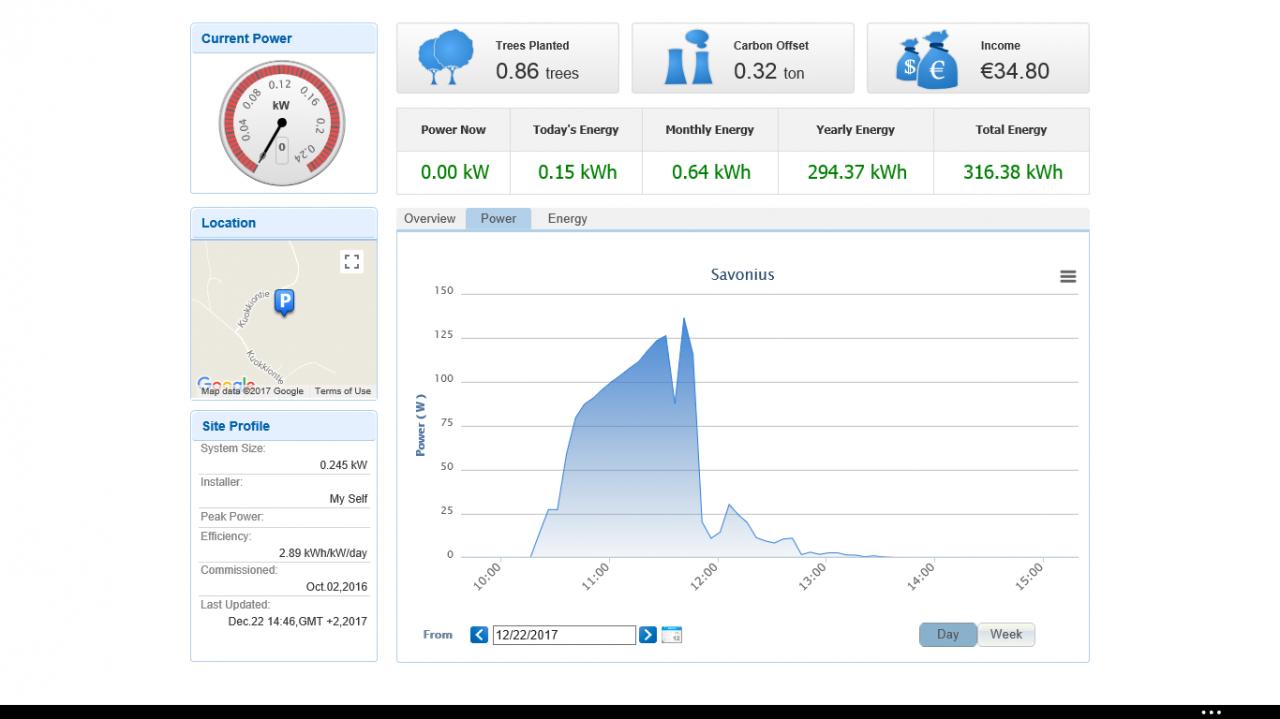The width and height of the screenshot is (1280, 719).
Task: Select the Power tab
Action: pos(499,219)
